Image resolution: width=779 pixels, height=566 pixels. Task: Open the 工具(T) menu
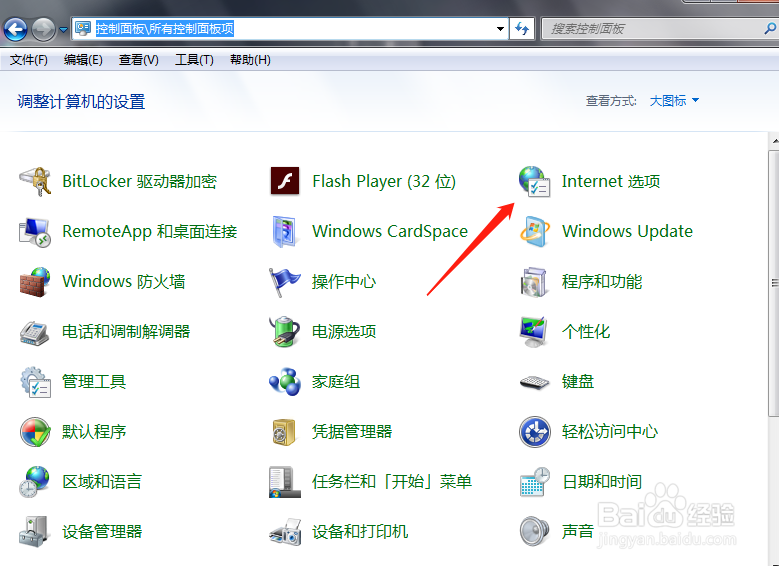click(x=194, y=60)
